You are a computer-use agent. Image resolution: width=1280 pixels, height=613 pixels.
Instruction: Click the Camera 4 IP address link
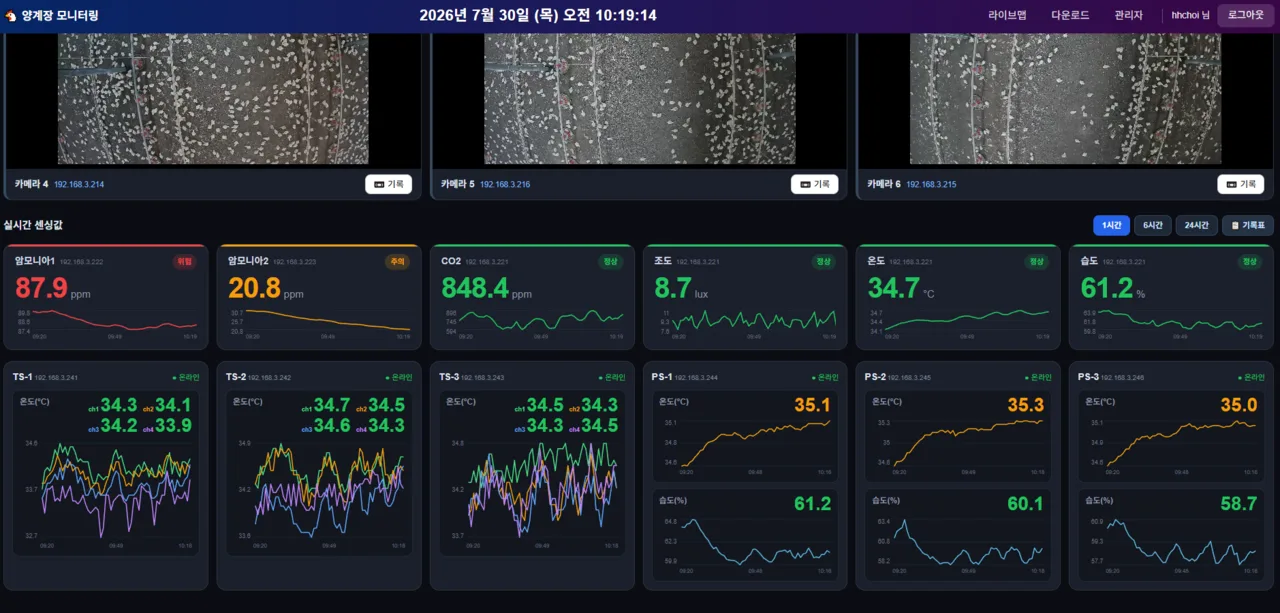79,185
